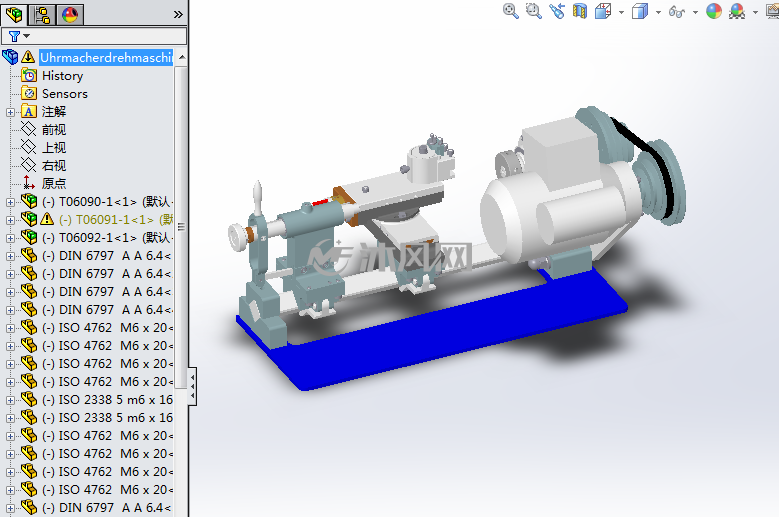Open the ConfigurationManager tab
779x517 pixels.
(x=42, y=14)
